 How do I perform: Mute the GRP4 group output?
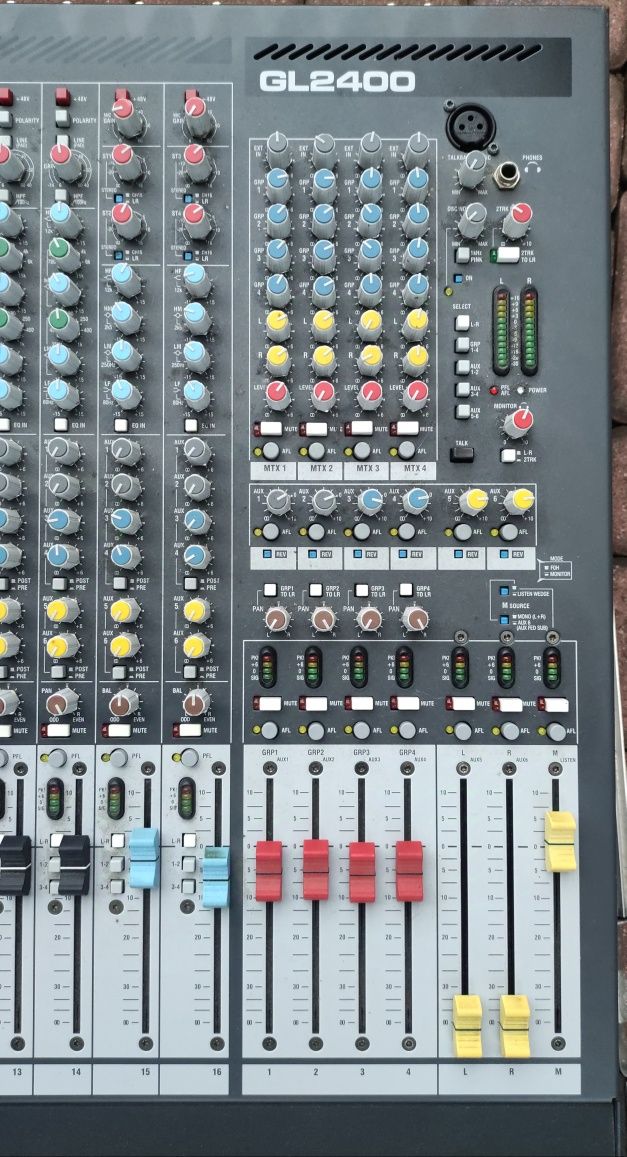tap(406, 704)
